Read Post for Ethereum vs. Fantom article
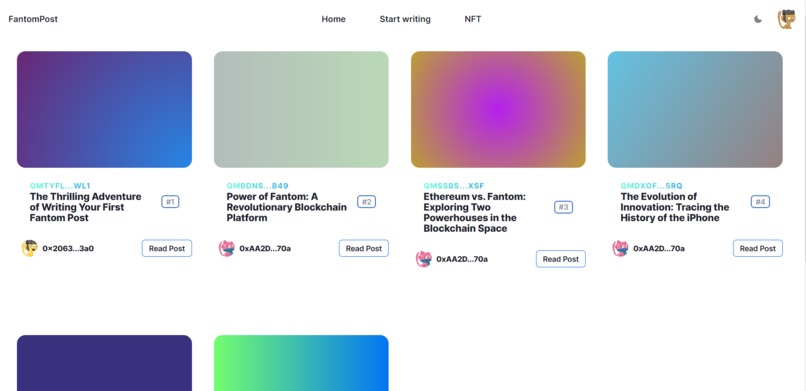The image size is (806, 391). pyautogui.click(x=561, y=259)
